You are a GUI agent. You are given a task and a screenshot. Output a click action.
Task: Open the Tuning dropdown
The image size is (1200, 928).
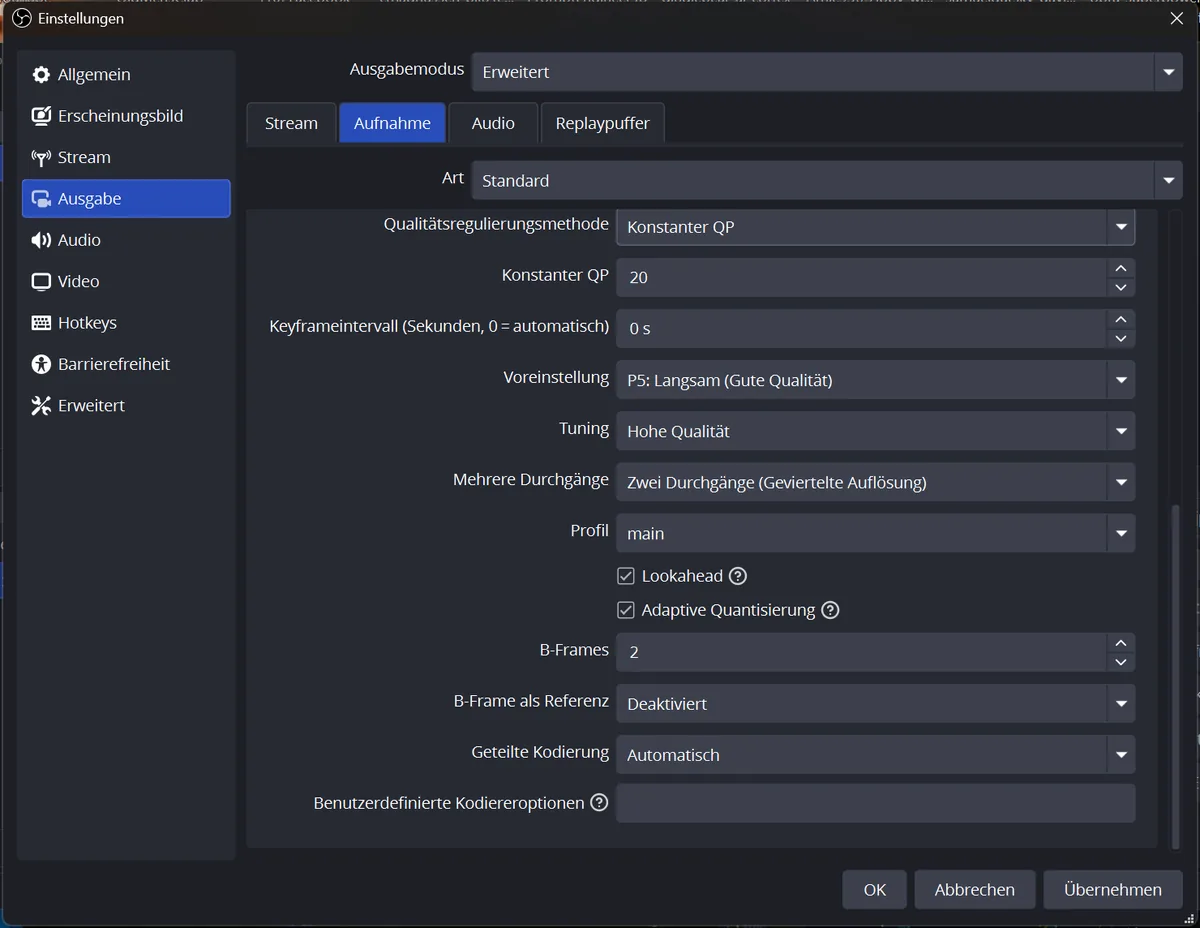pyautogui.click(x=875, y=432)
